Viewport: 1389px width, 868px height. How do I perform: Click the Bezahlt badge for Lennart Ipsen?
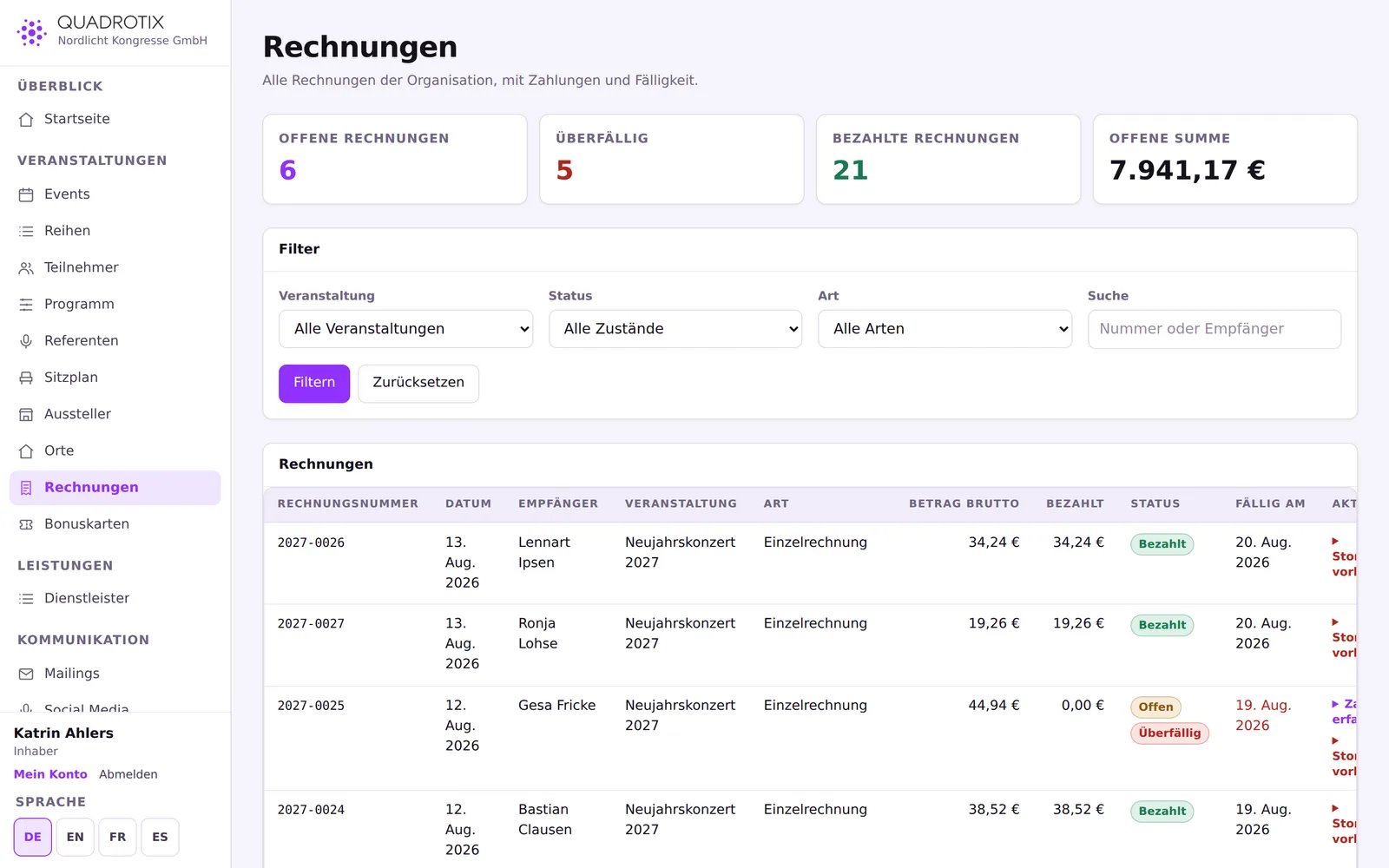pos(1162,544)
